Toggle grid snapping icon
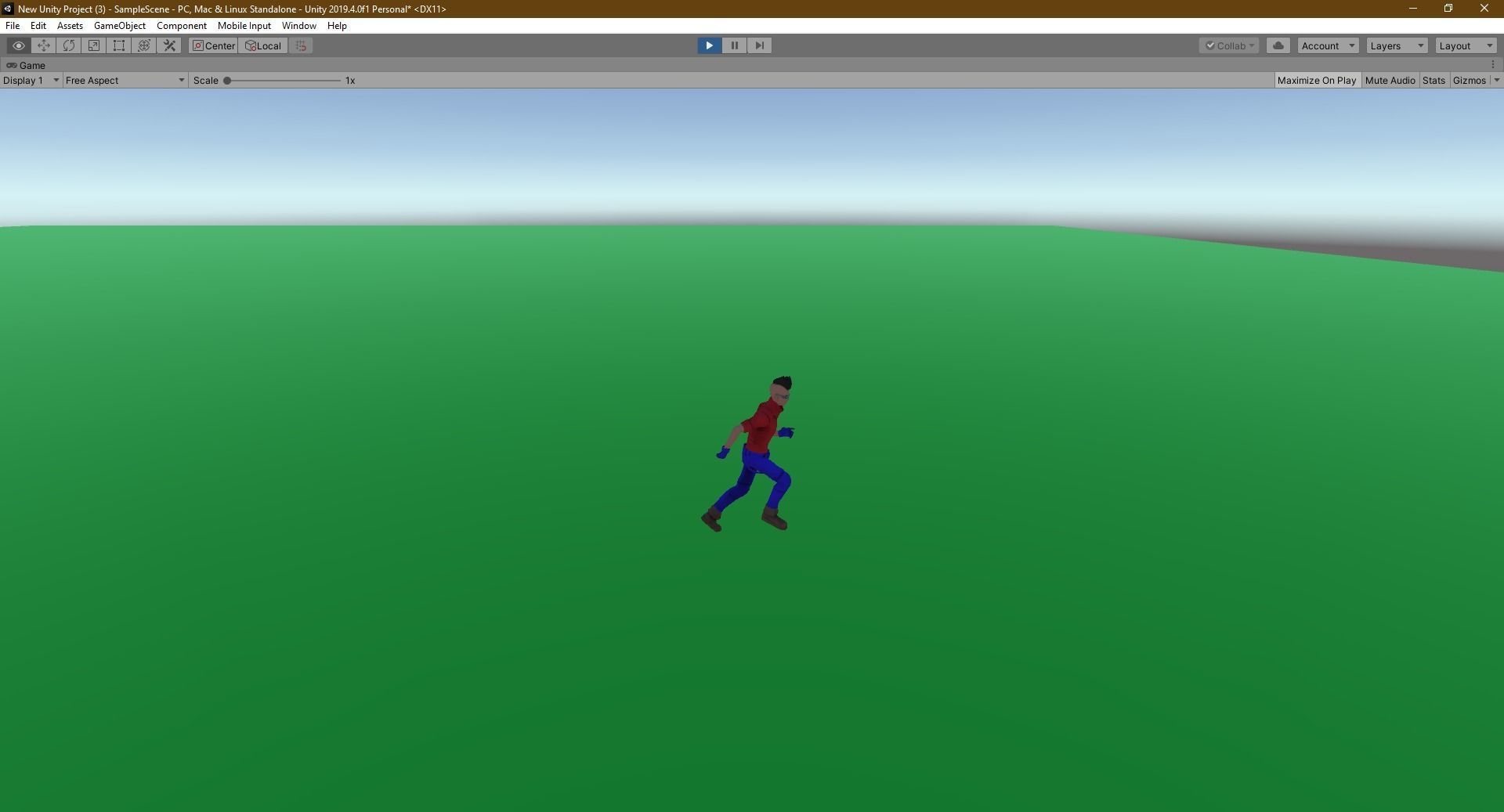Image resolution: width=1504 pixels, height=812 pixels. point(301,45)
